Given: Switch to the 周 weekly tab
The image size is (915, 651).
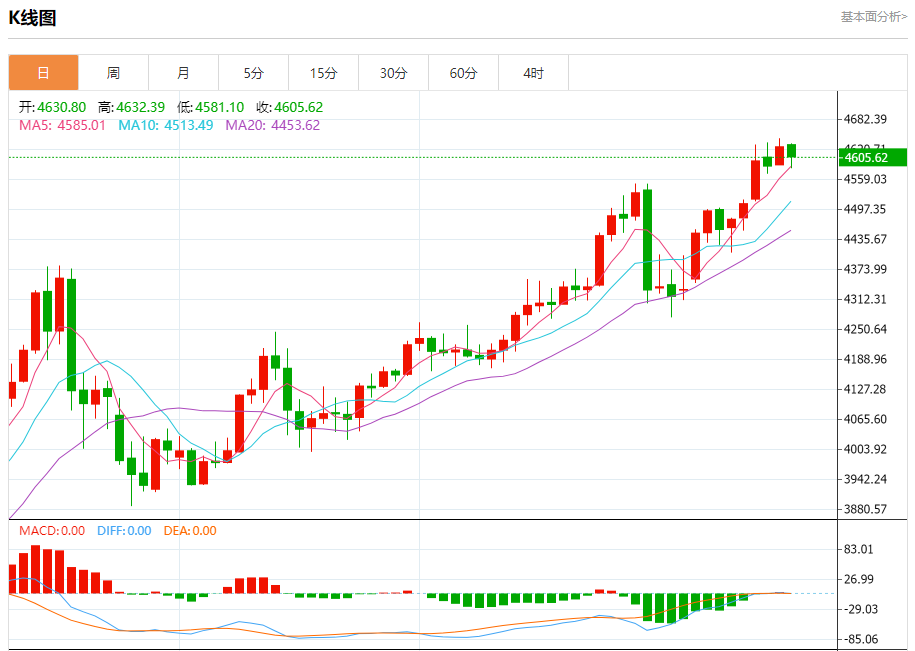Looking at the screenshot, I should click(113, 73).
